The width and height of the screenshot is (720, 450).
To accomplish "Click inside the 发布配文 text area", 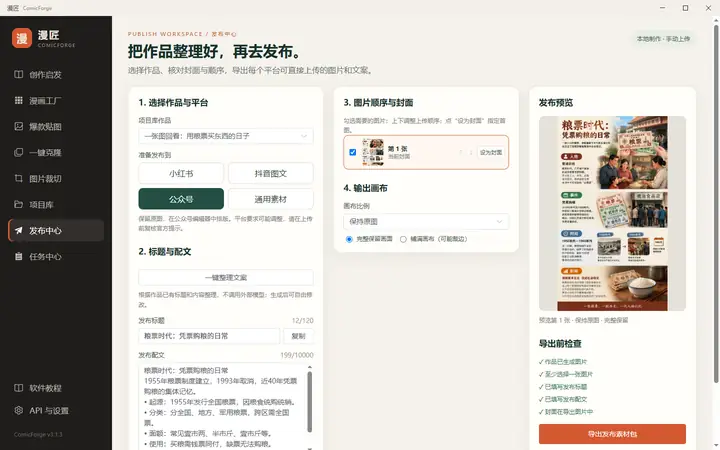I will (222, 406).
